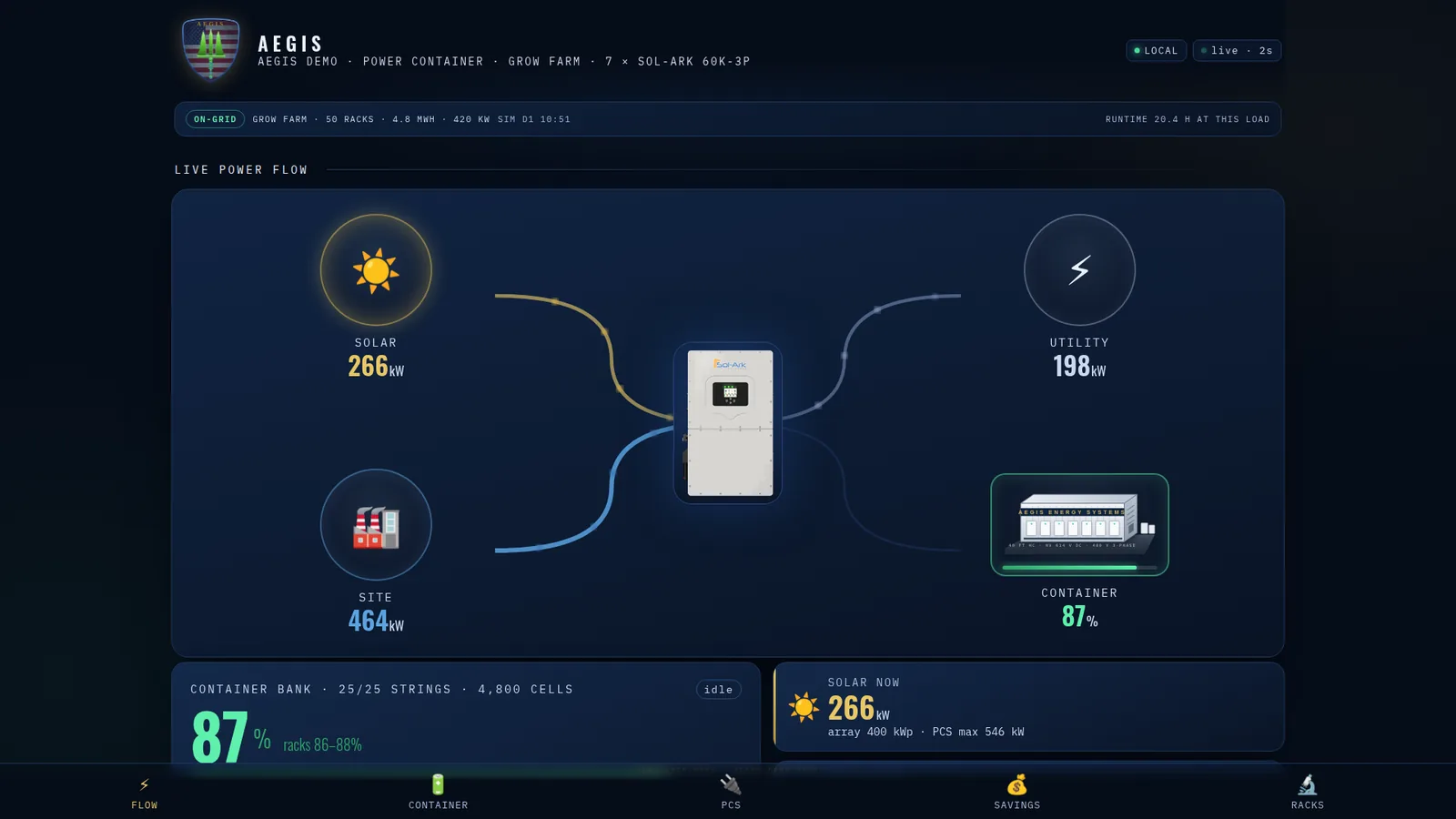Click the AEGIS DEMO subtitle line
Screen dimensions: 1456x819
pos(503,62)
